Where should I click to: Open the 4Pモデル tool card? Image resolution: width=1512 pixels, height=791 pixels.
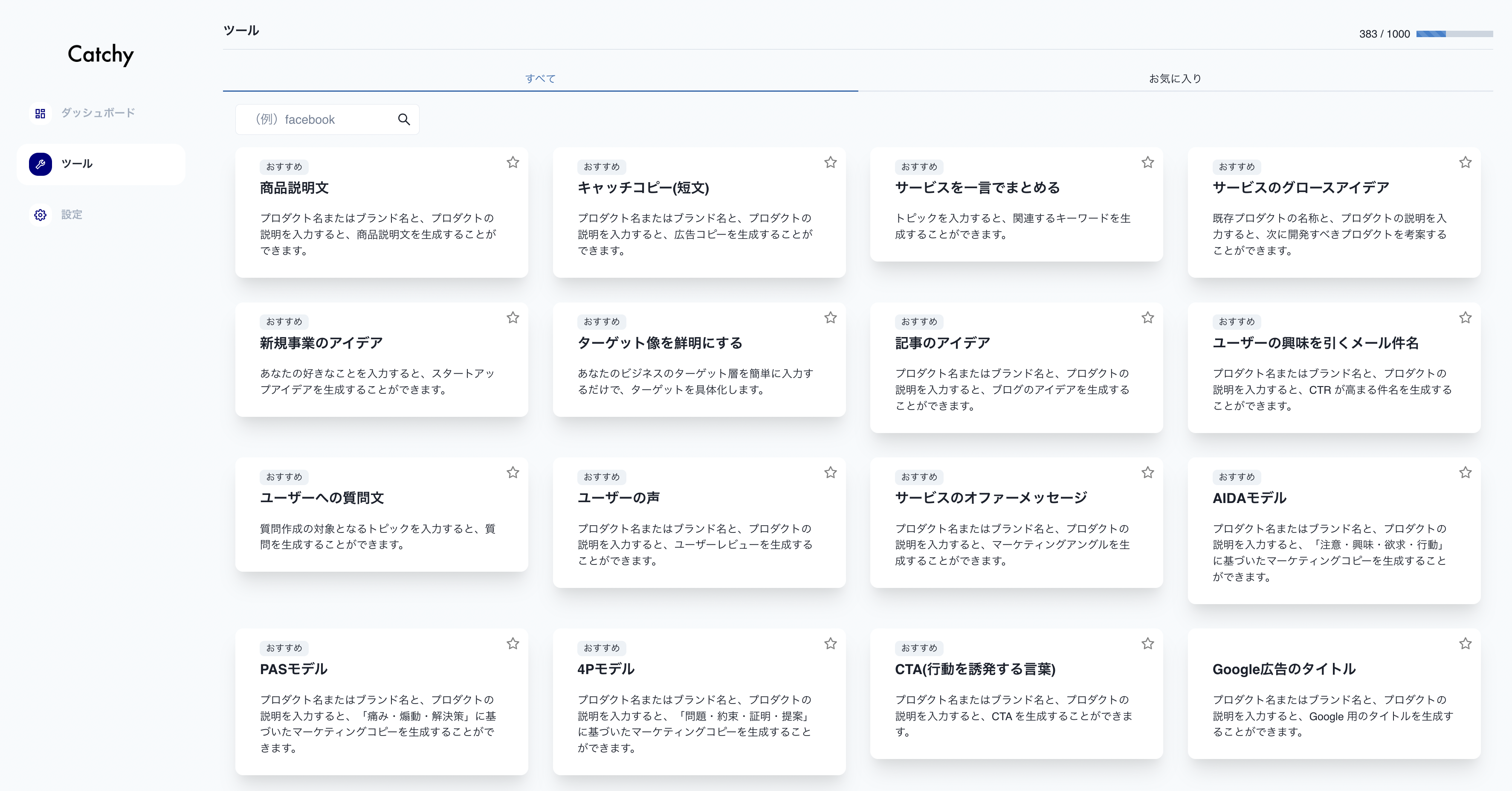point(606,669)
